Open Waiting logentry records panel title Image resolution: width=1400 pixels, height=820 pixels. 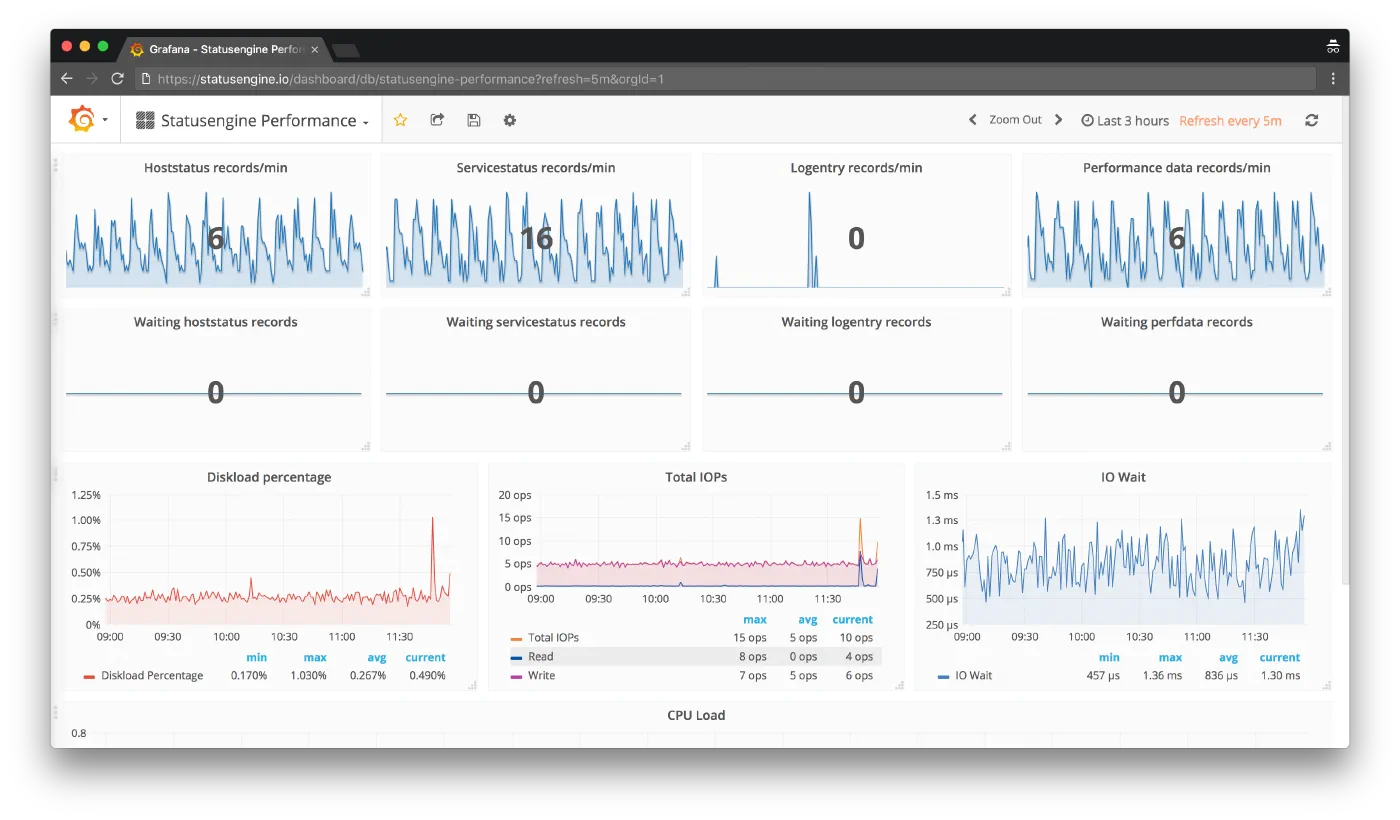click(x=856, y=322)
